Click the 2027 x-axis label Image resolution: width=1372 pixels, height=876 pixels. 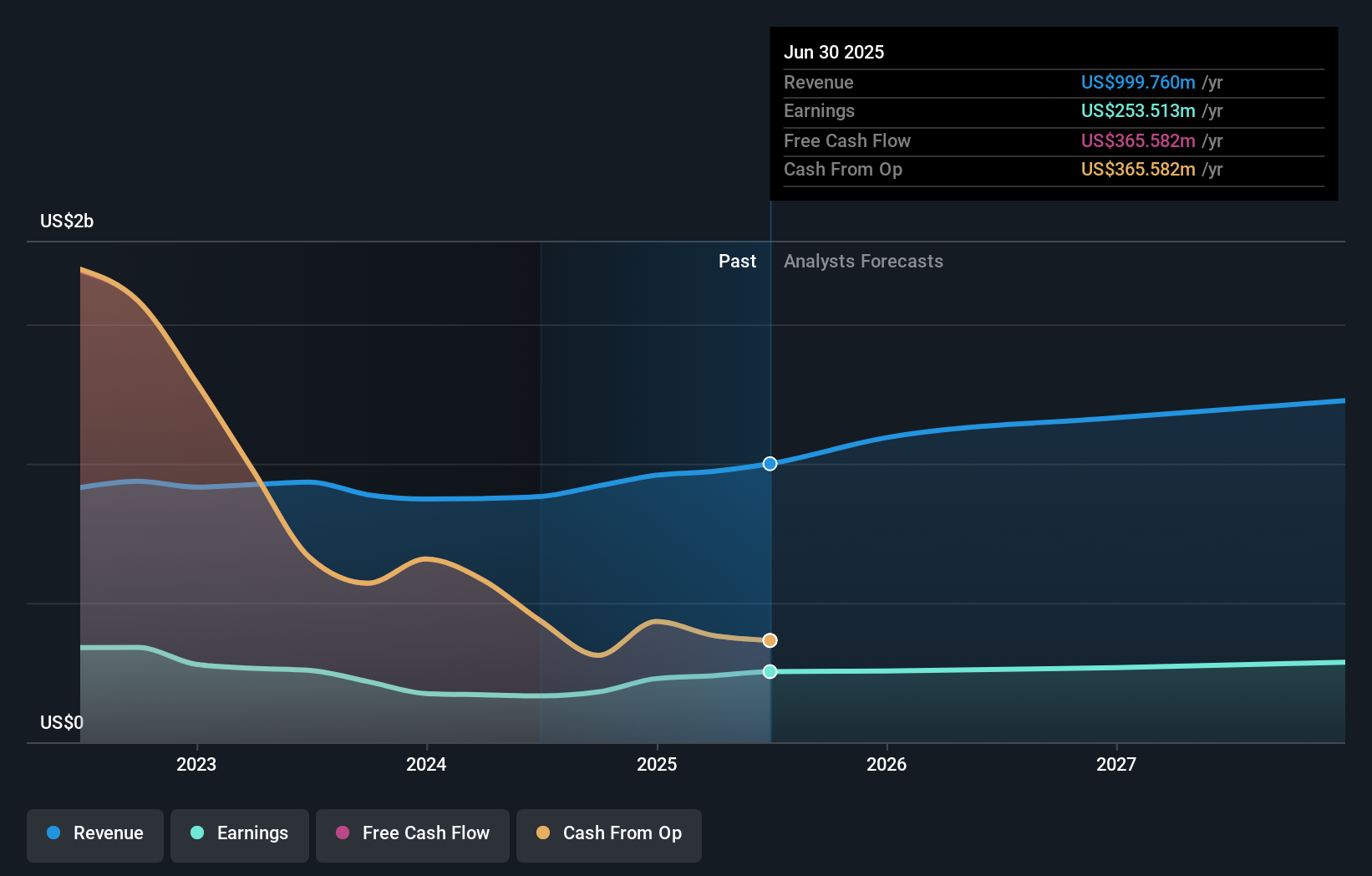pyautogui.click(x=1116, y=764)
